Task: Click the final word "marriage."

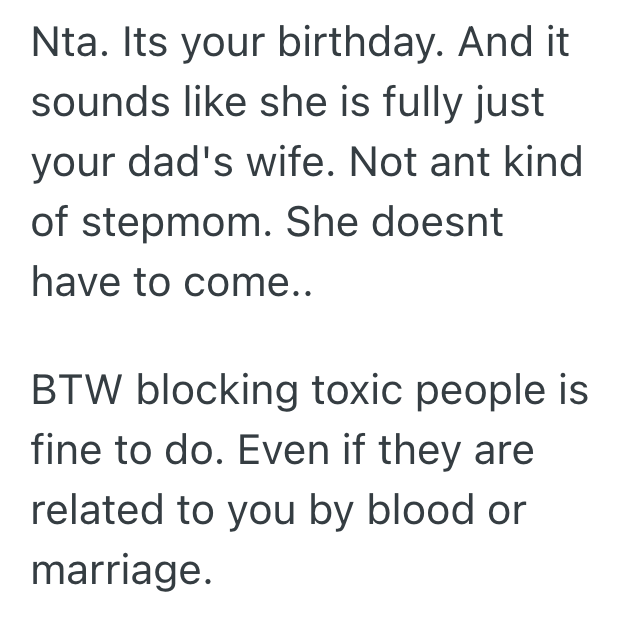Action: coord(122,571)
